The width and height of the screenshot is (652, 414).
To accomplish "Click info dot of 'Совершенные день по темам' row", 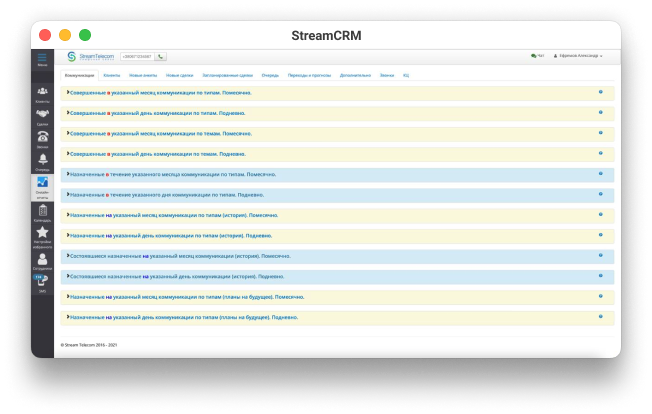I will pyautogui.click(x=600, y=153).
